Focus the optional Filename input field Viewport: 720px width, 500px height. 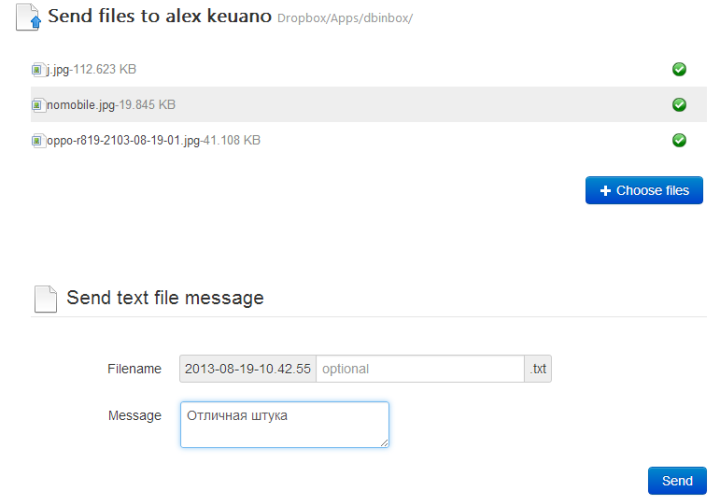[420, 369]
